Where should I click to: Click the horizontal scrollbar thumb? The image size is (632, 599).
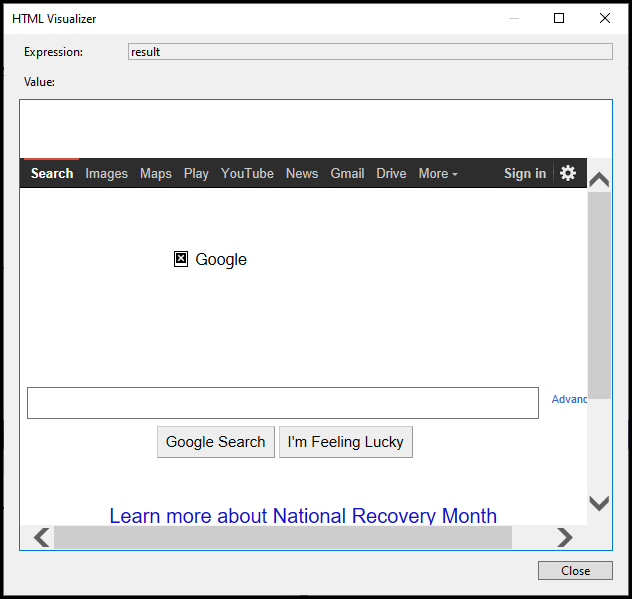(283, 537)
